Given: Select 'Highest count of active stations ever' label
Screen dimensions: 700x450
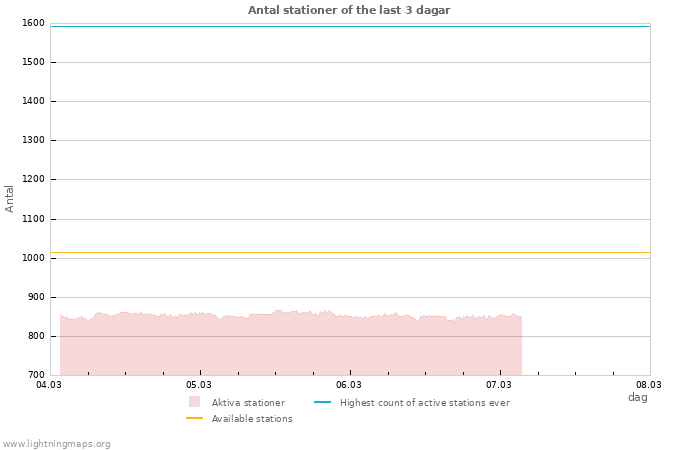Looking at the screenshot, I should [424, 403].
